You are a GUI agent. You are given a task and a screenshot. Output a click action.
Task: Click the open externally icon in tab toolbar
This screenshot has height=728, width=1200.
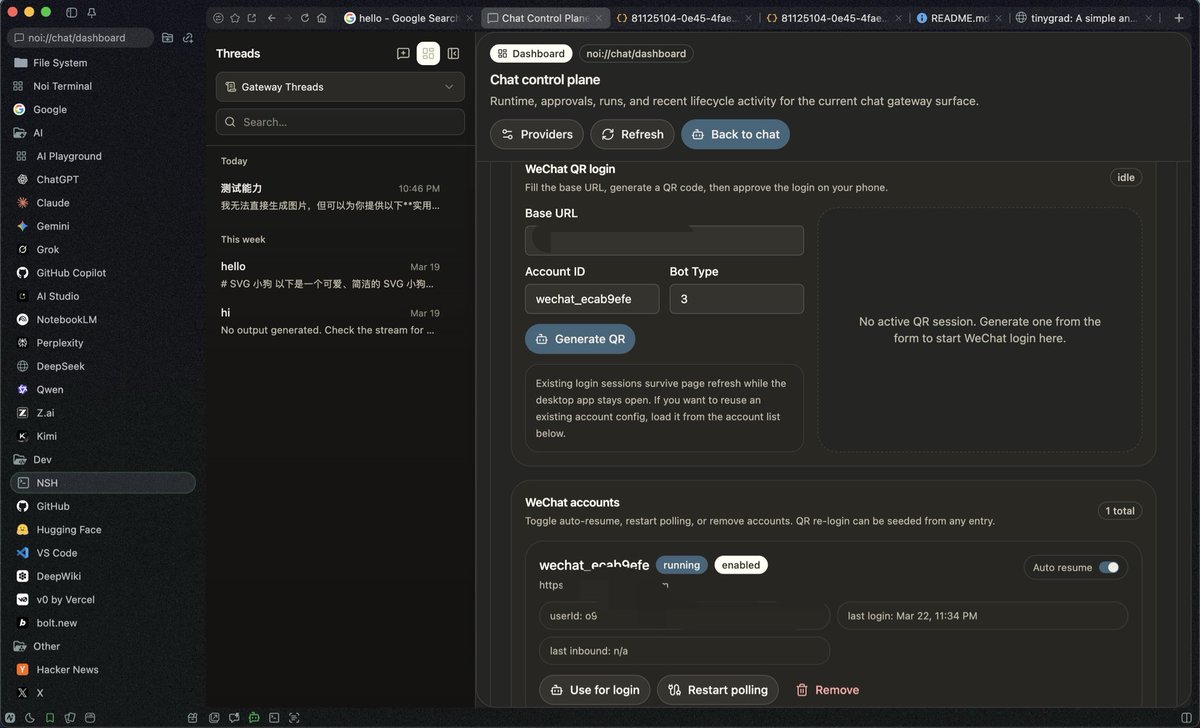pos(251,18)
